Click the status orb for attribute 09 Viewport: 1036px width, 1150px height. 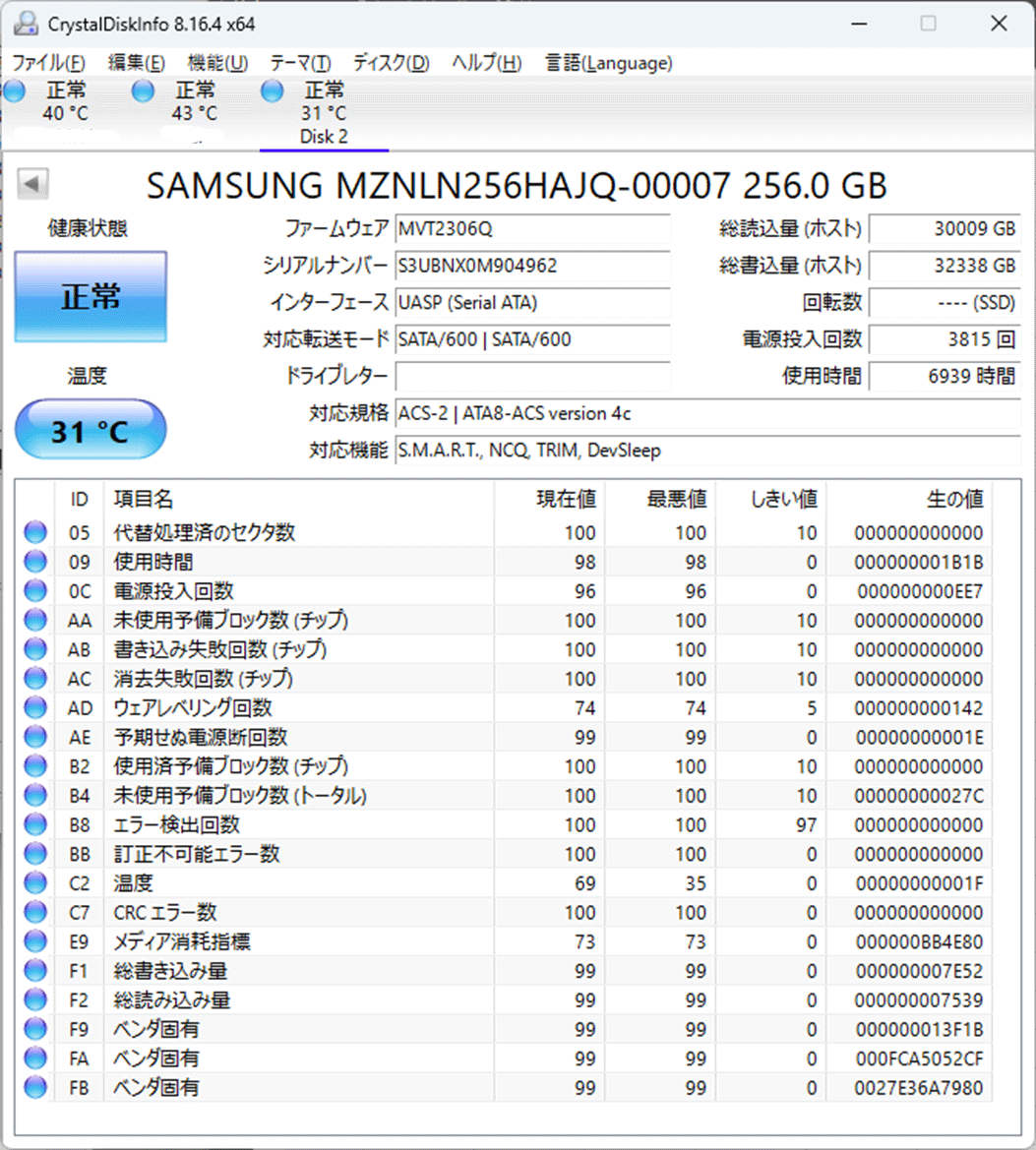pos(35,561)
